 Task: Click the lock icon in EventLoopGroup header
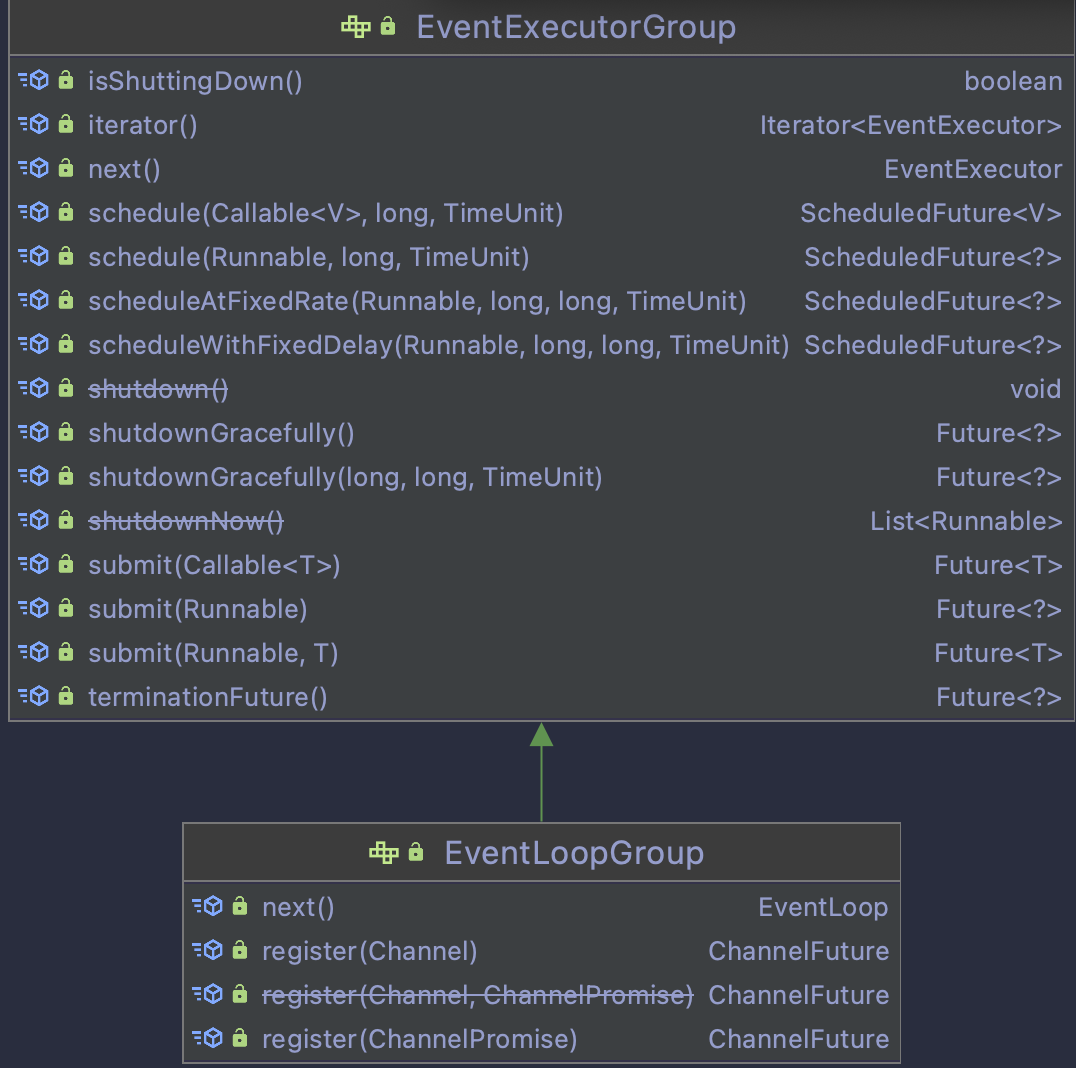pos(416,852)
